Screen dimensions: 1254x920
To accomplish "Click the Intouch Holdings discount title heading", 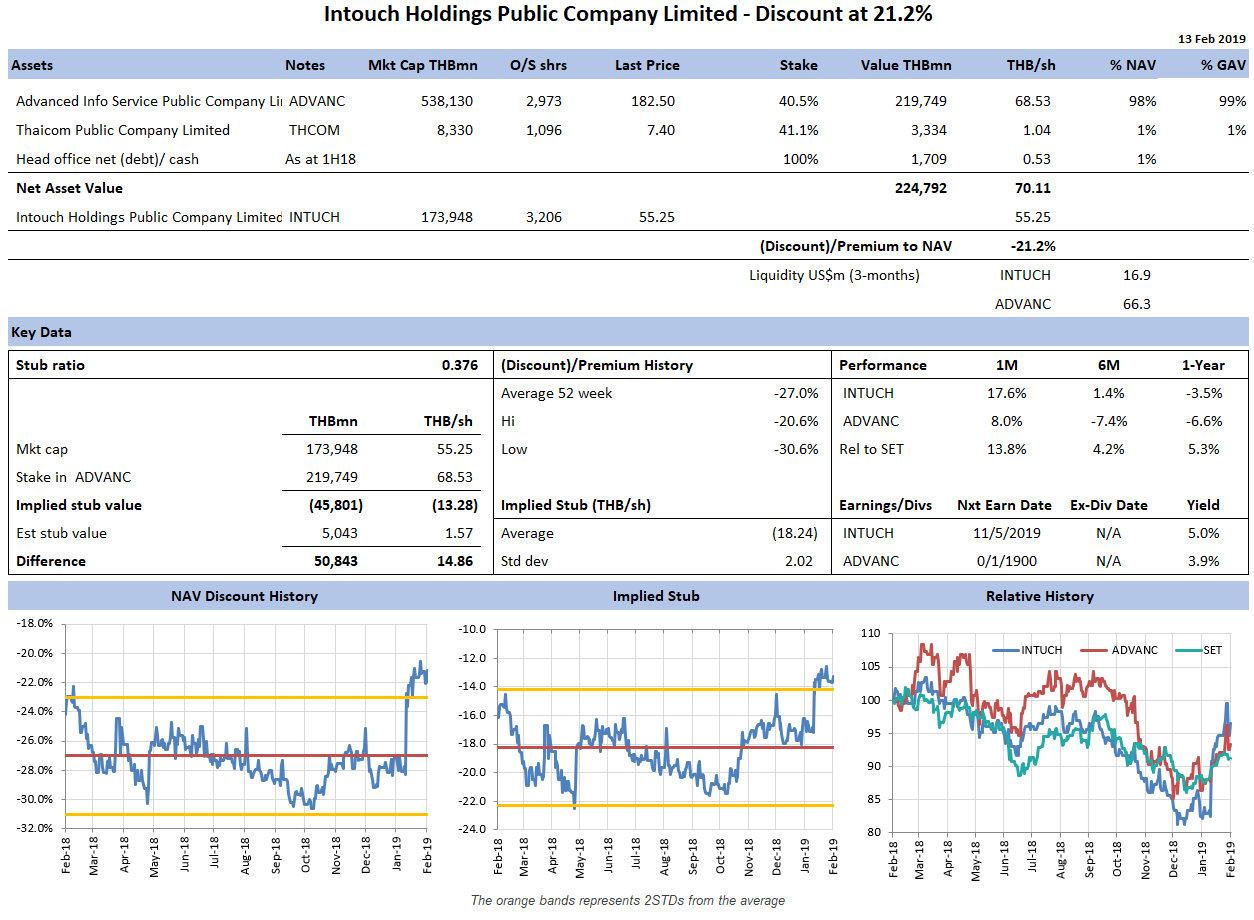I will [627, 14].
